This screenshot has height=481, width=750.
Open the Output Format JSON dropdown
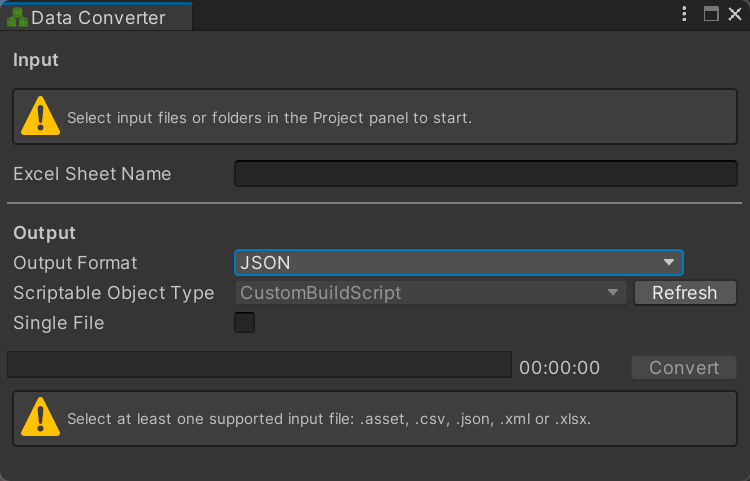(x=459, y=262)
